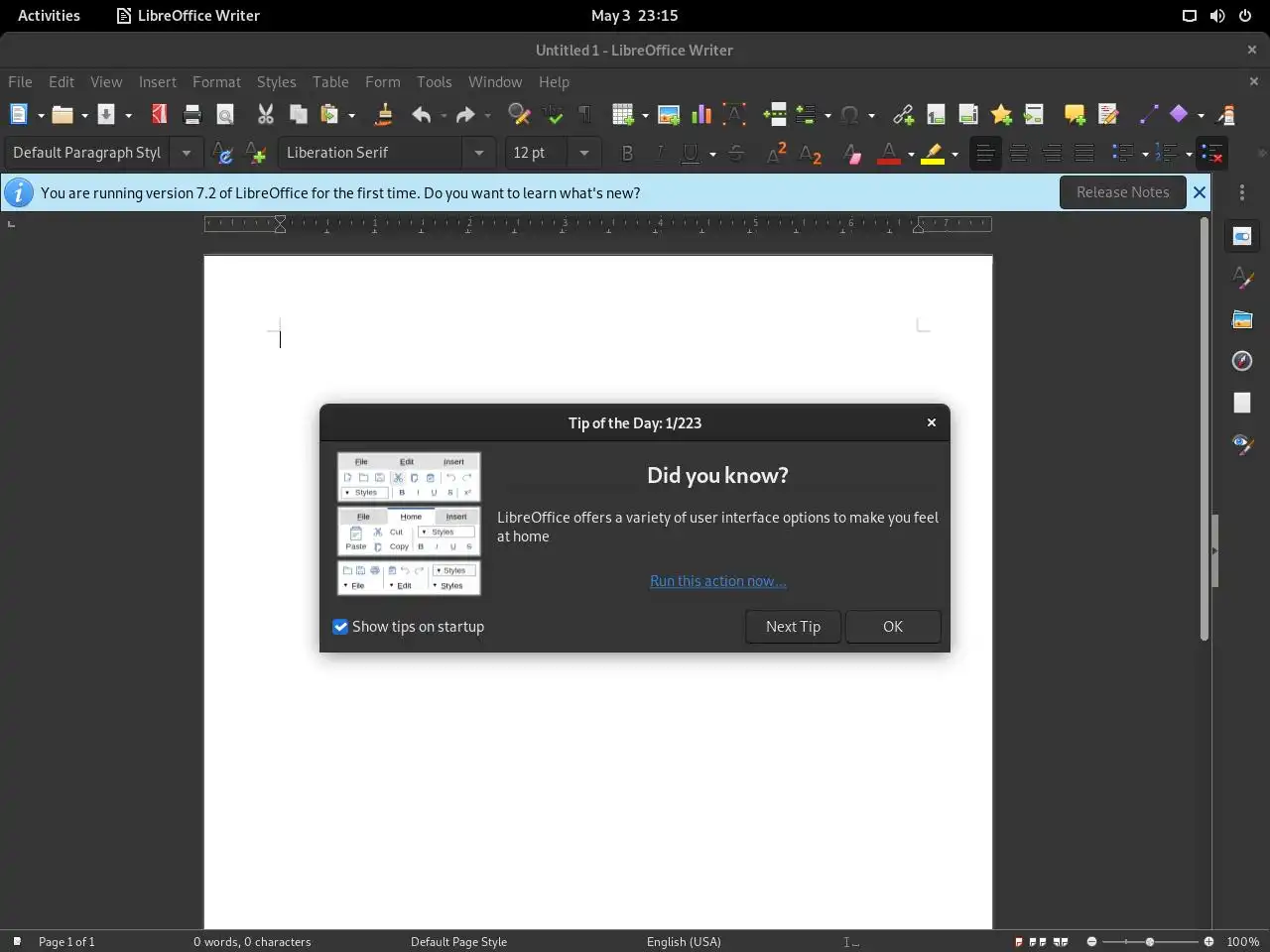Open the basic shapes dropdown arrow
The height and width of the screenshot is (952, 1270).
pyautogui.click(x=1201, y=115)
